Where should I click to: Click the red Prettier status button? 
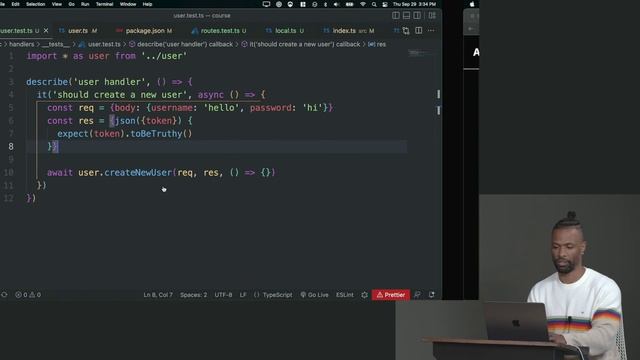pyautogui.click(x=391, y=295)
